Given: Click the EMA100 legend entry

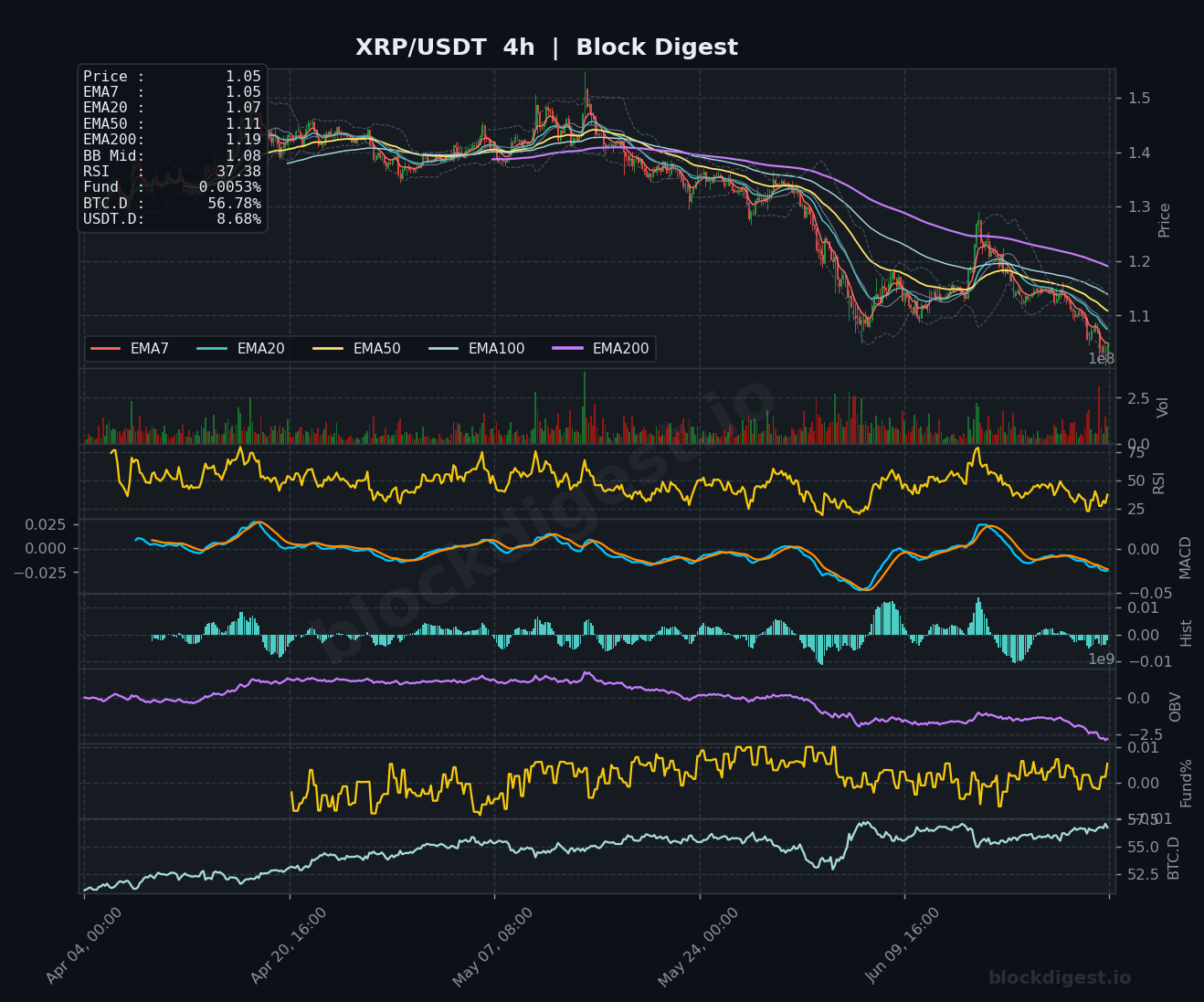Looking at the screenshot, I should coord(476,349).
